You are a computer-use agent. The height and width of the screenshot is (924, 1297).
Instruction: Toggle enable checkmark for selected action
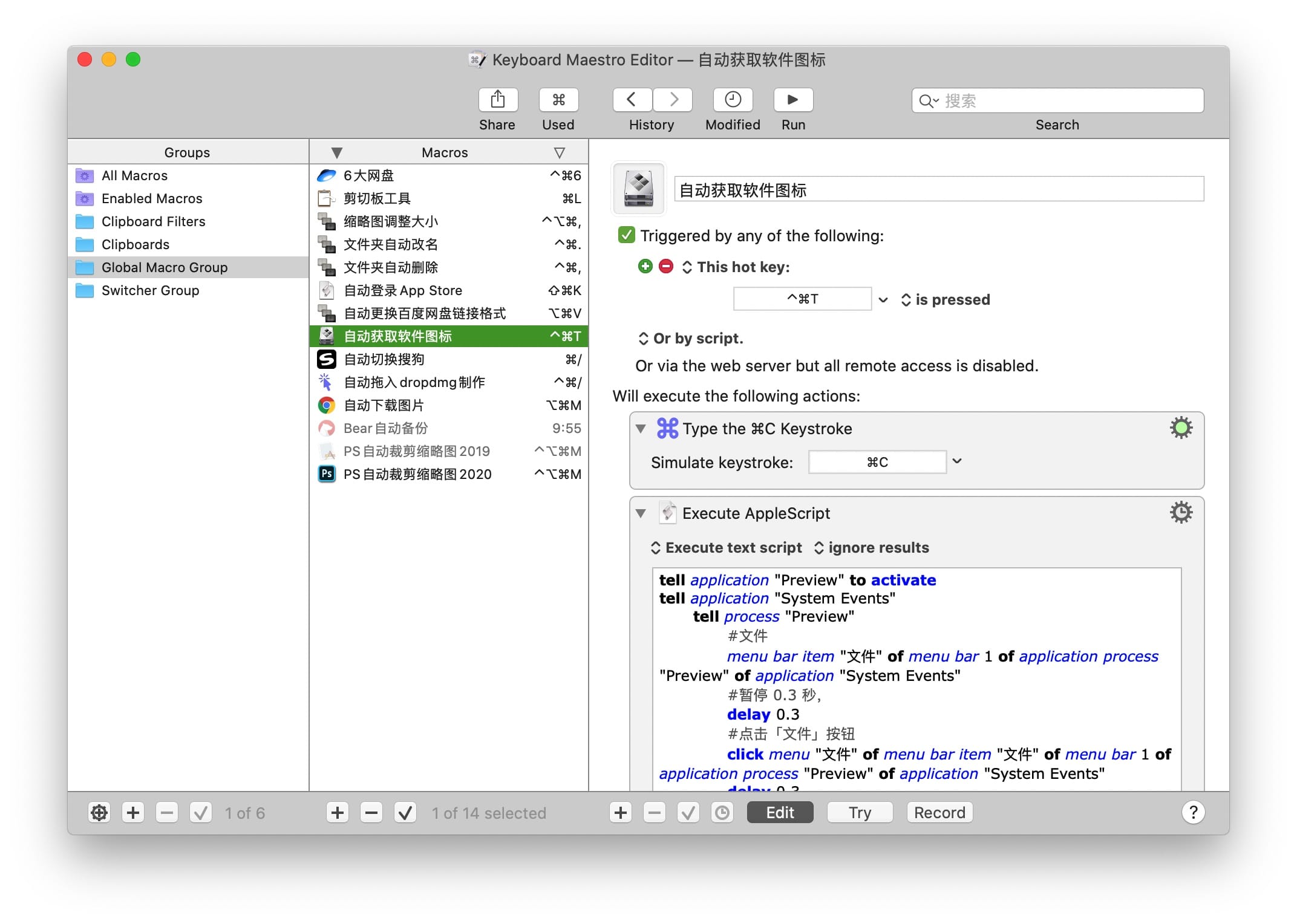[688, 813]
